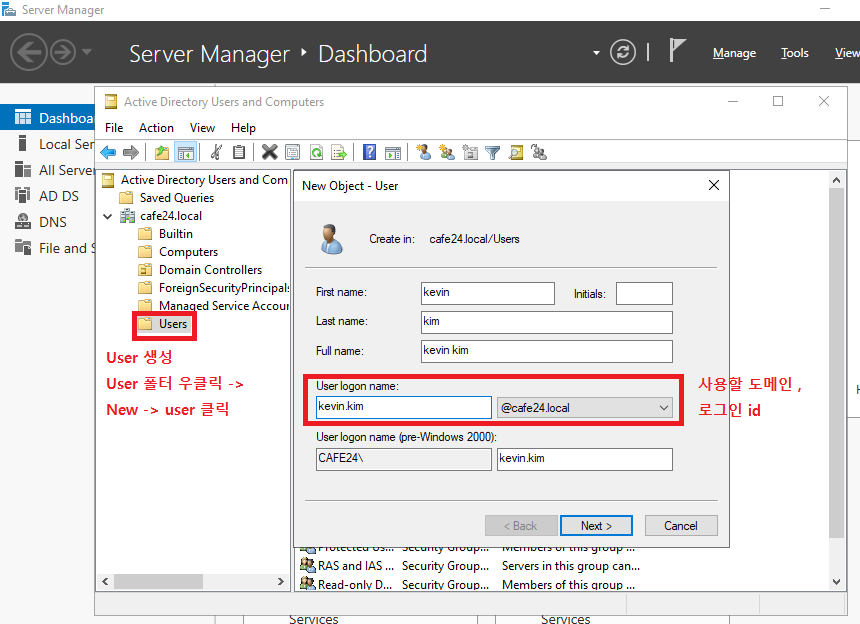Viewport: 860px width, 624px height.
Task: Click Server Manager back navigation arrow
Action: point(29,53)
